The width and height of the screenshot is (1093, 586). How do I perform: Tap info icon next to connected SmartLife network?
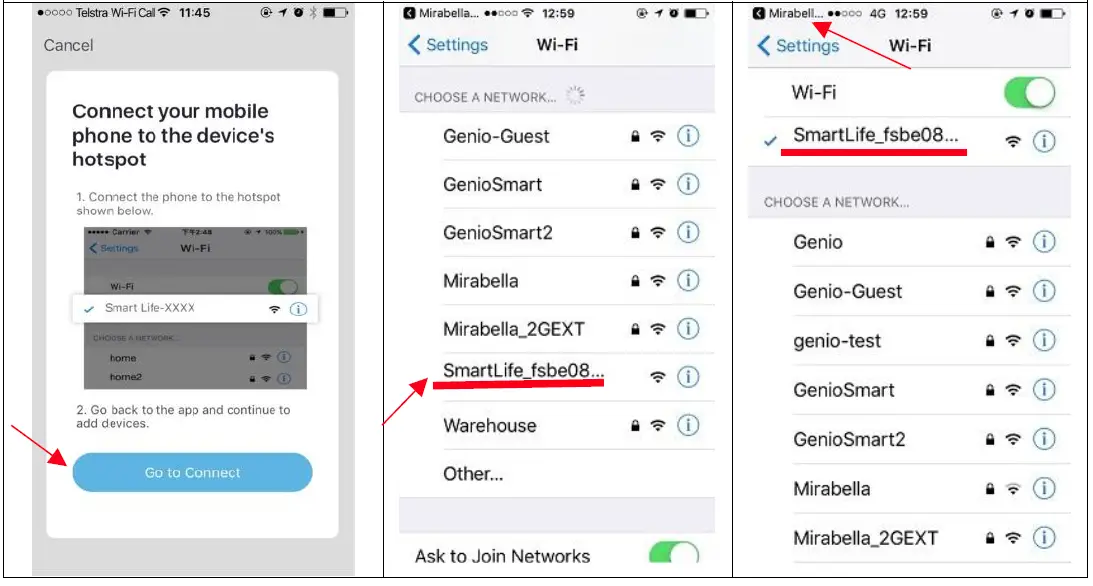[x=1044, y=141]
